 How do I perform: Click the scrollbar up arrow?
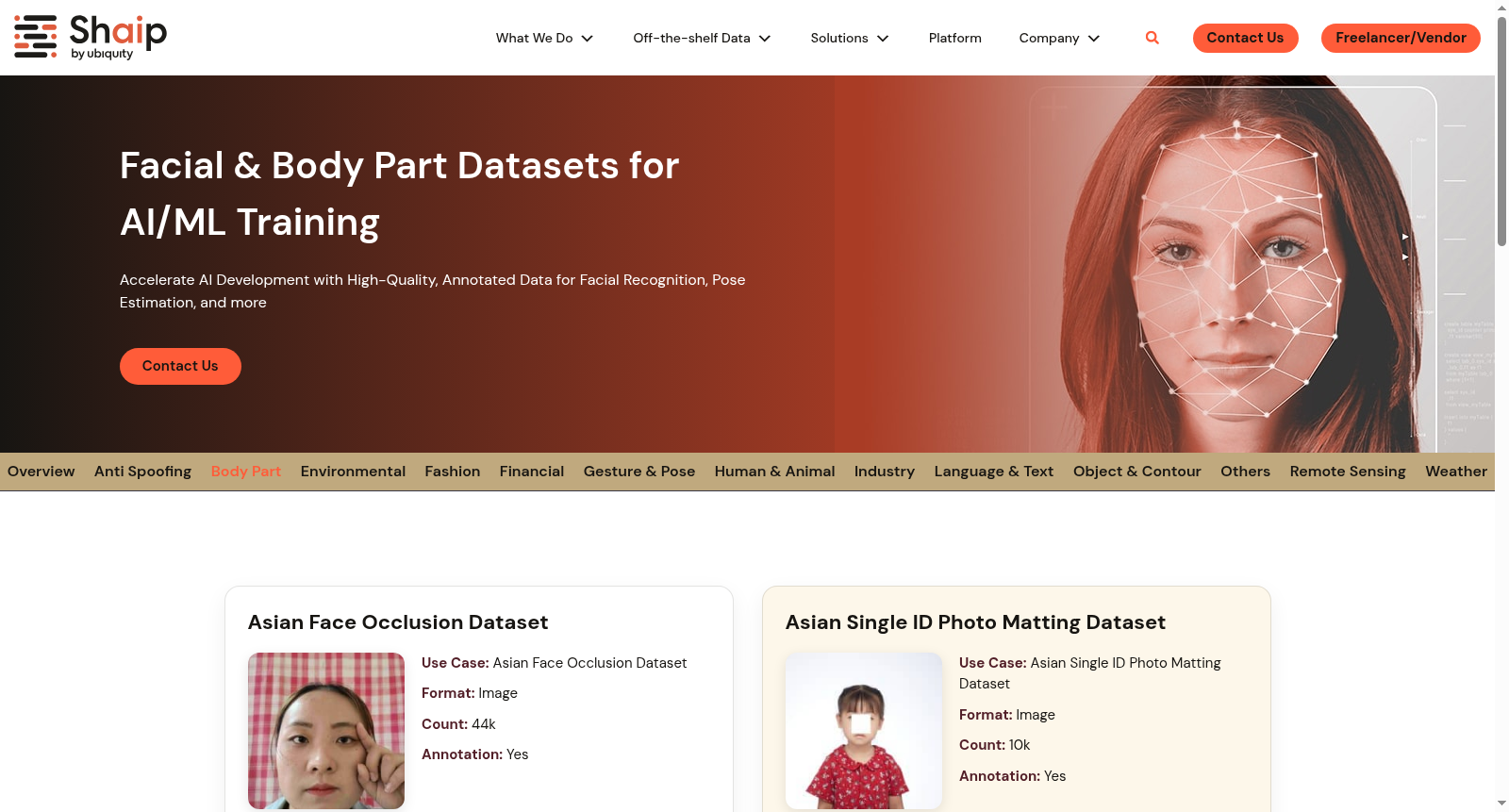(1501, 7)
